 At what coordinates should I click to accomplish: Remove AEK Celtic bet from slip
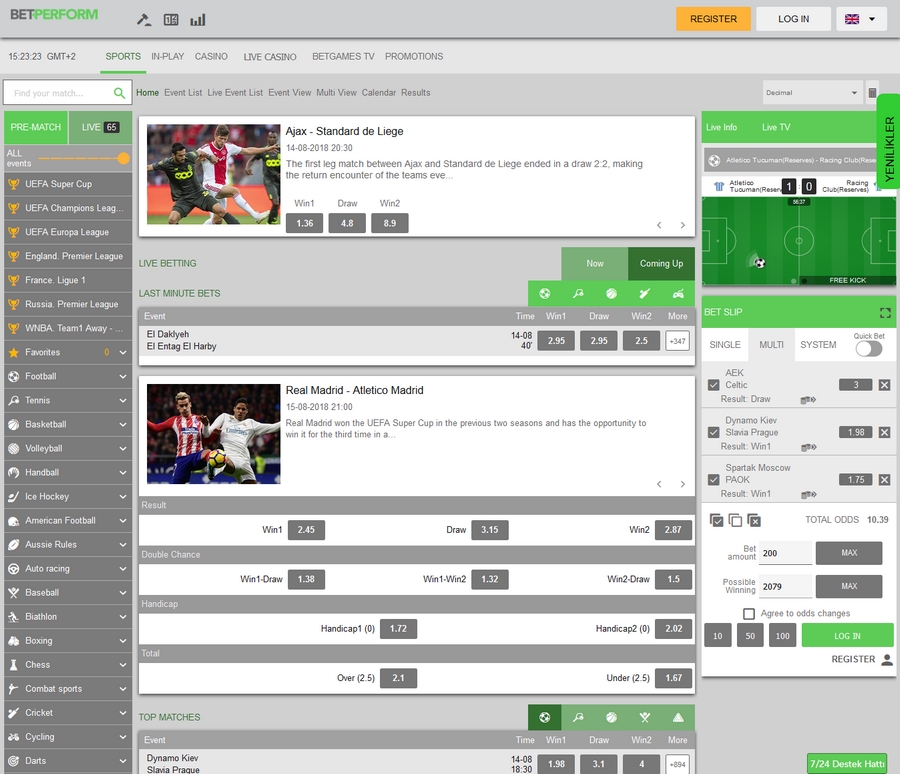(885, 385)
